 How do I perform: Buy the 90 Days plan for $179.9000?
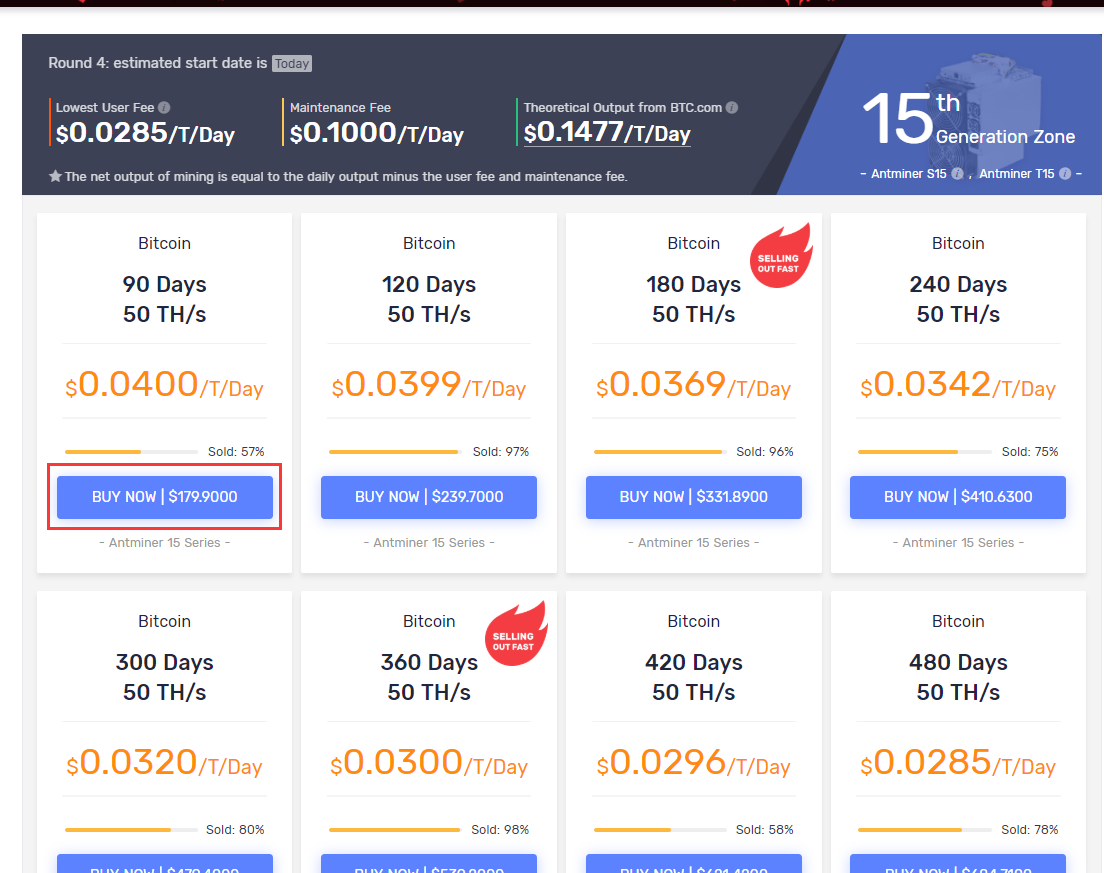pos(165,497)
